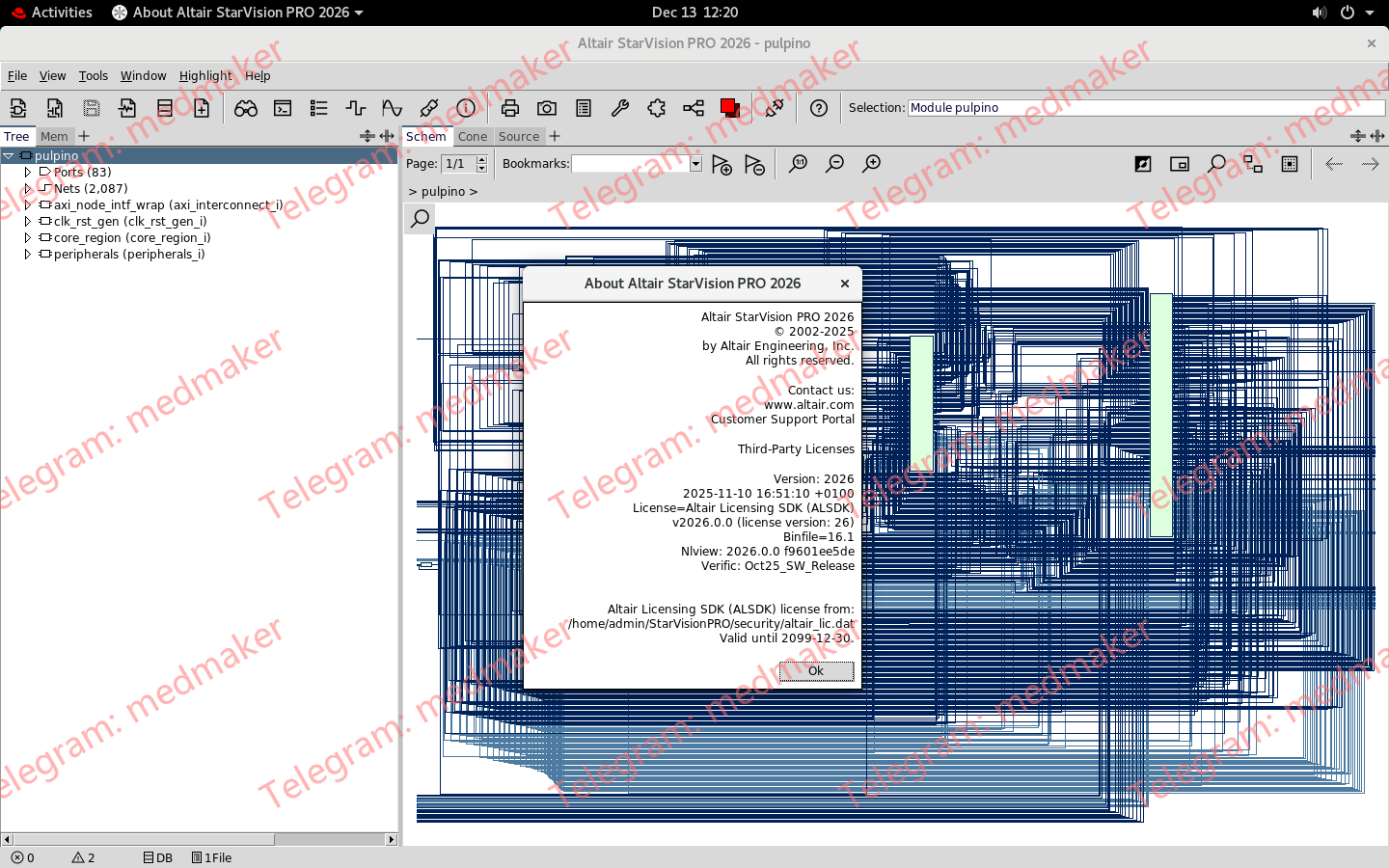Collapse the pulpino root tree node

[x=10, y=154]
